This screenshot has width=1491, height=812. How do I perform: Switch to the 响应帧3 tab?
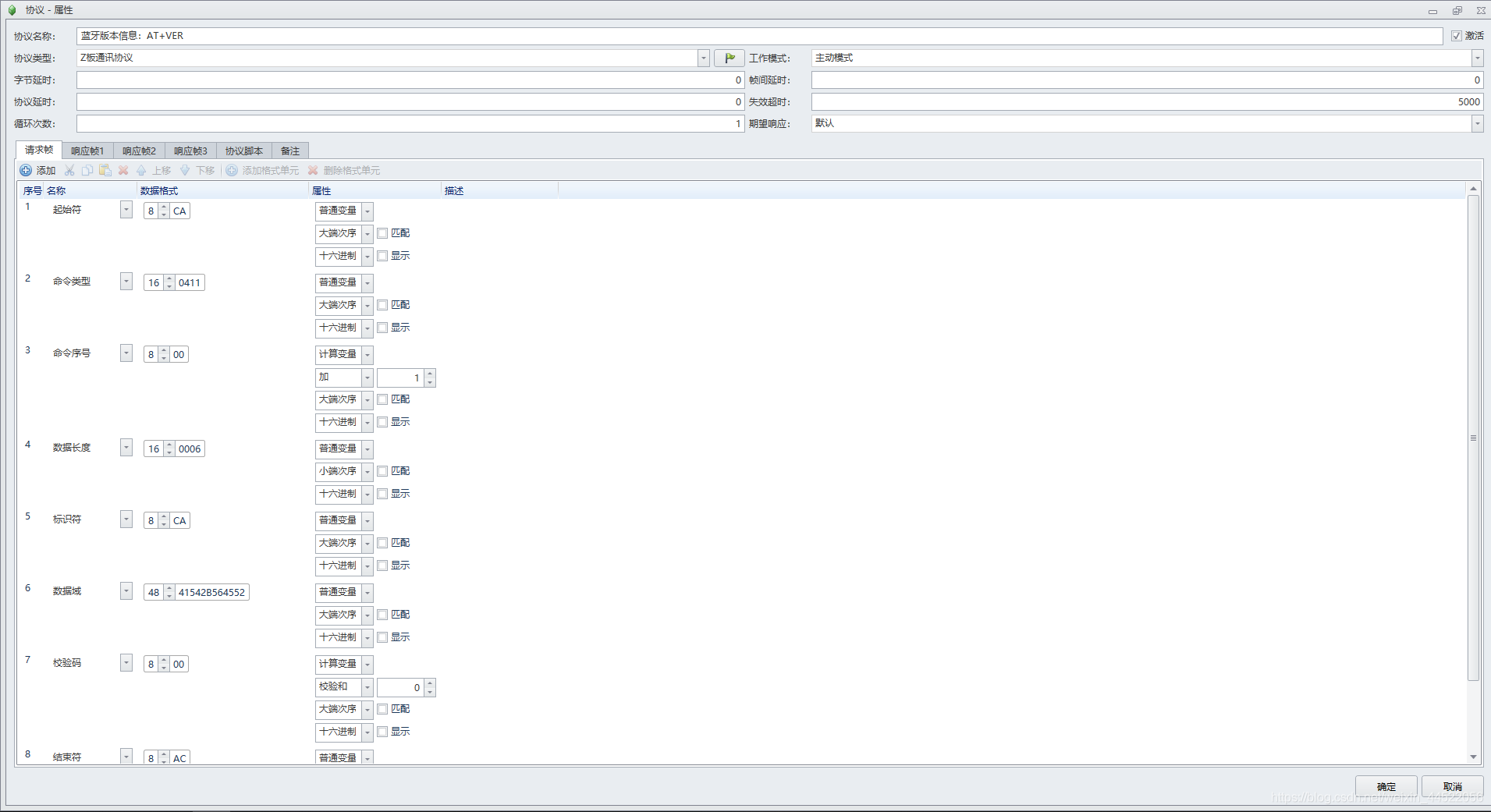(190, 151)
